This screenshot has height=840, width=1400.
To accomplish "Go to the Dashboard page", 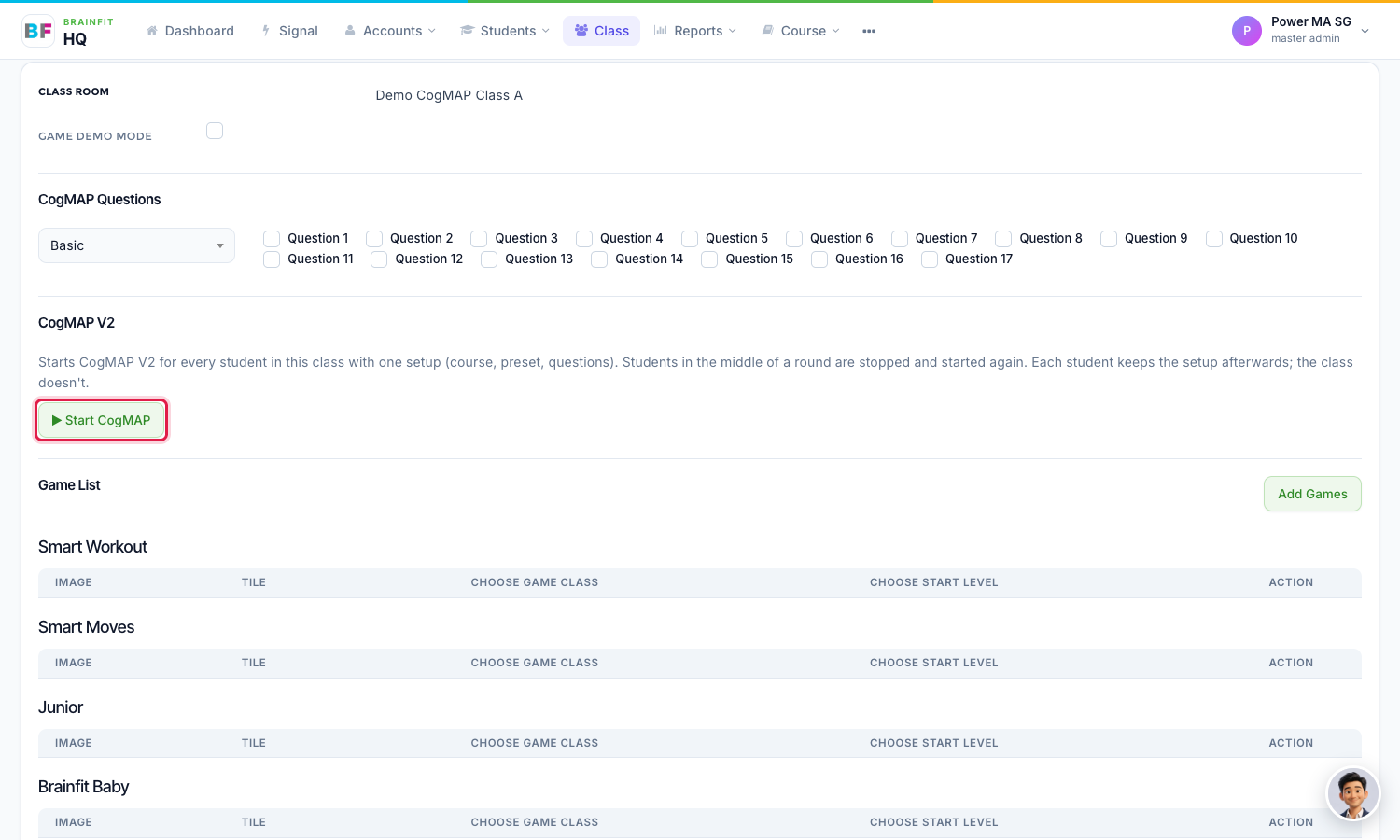I will (190, 31).
